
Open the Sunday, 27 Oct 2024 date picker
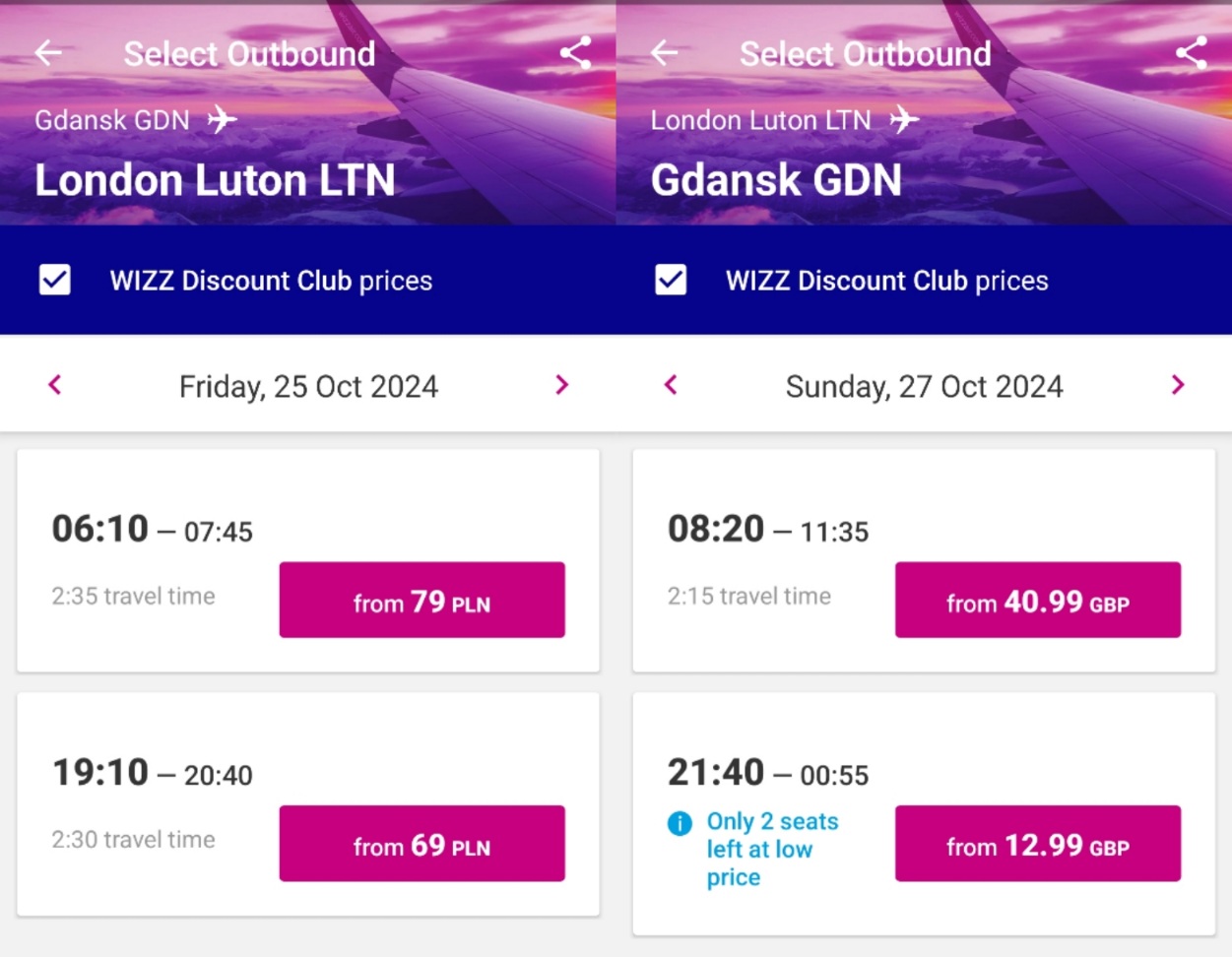[x=924, y=386]
